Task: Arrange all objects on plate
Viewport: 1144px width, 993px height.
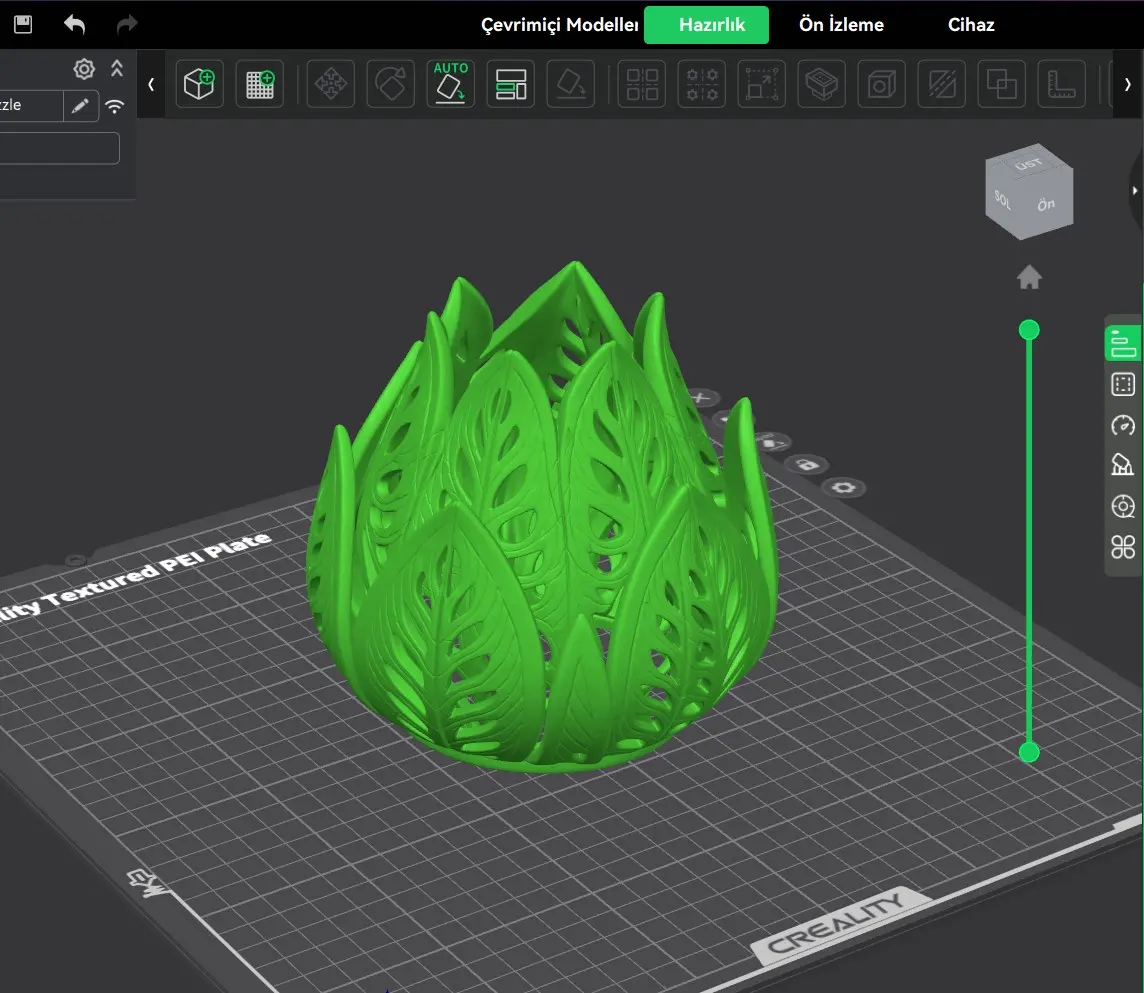Action: pyautogui.click(x=511, y=84)
